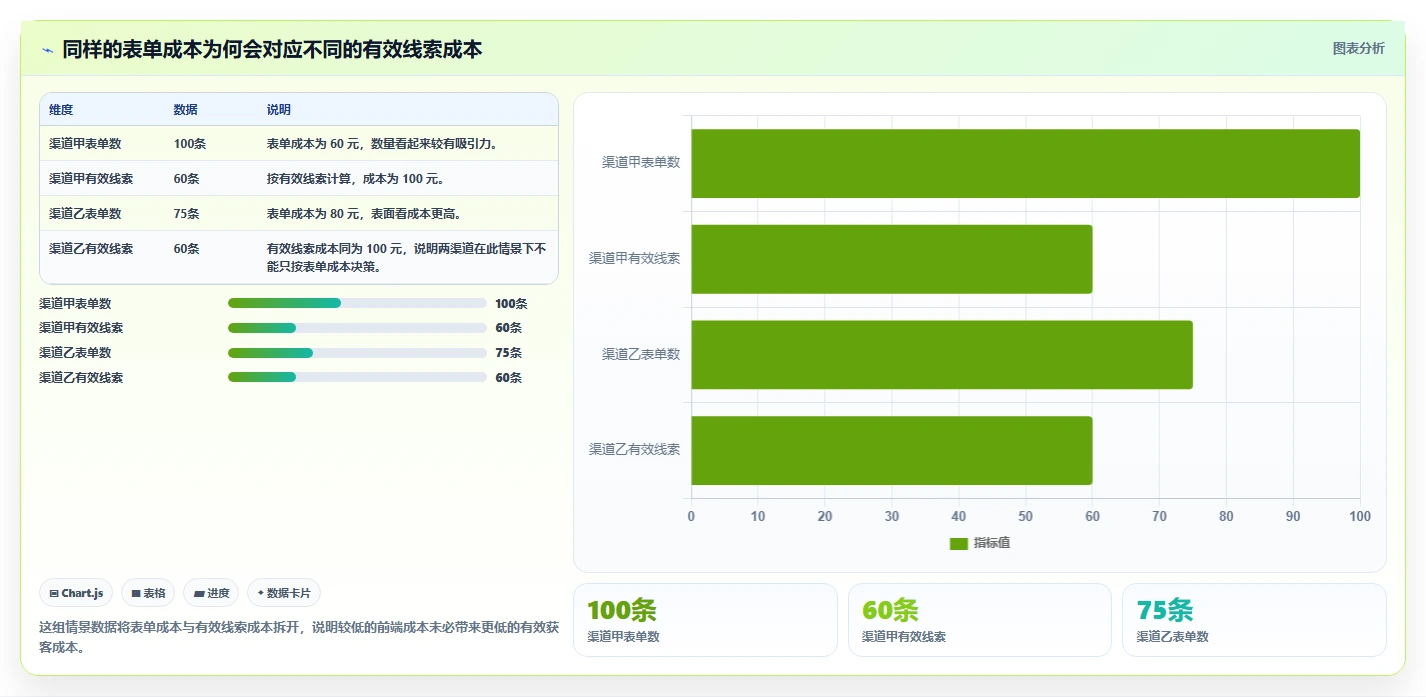Click the description 有效线索成本同为 100 元

(407, 258)
